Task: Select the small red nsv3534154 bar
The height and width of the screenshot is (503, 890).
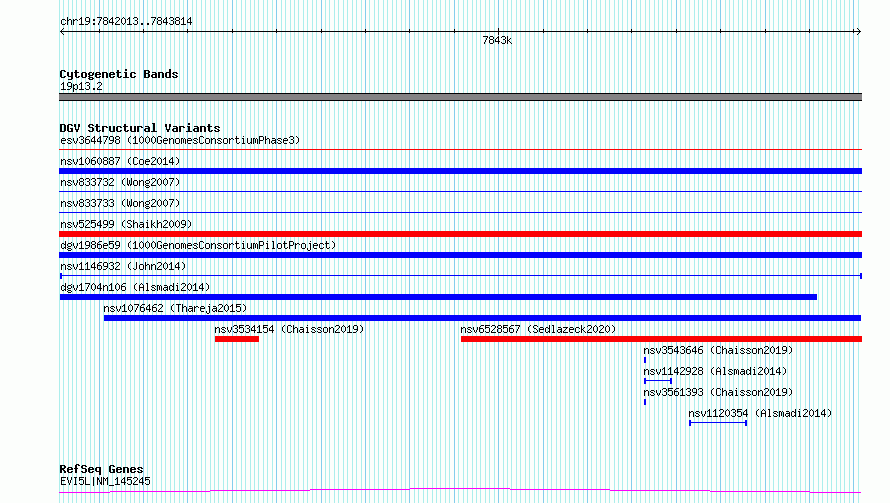Action: (237, 339)
